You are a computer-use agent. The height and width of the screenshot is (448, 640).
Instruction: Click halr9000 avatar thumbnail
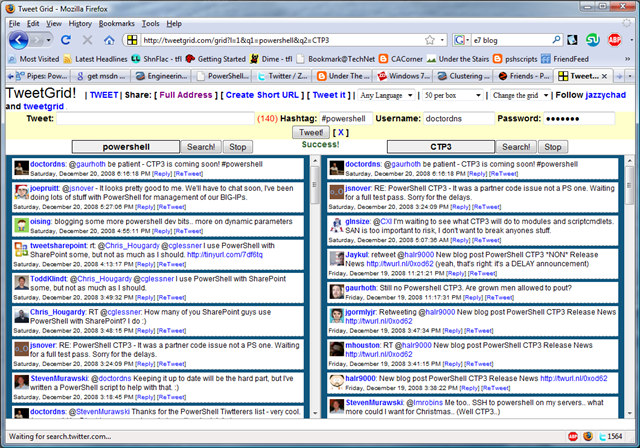(337, 381)
